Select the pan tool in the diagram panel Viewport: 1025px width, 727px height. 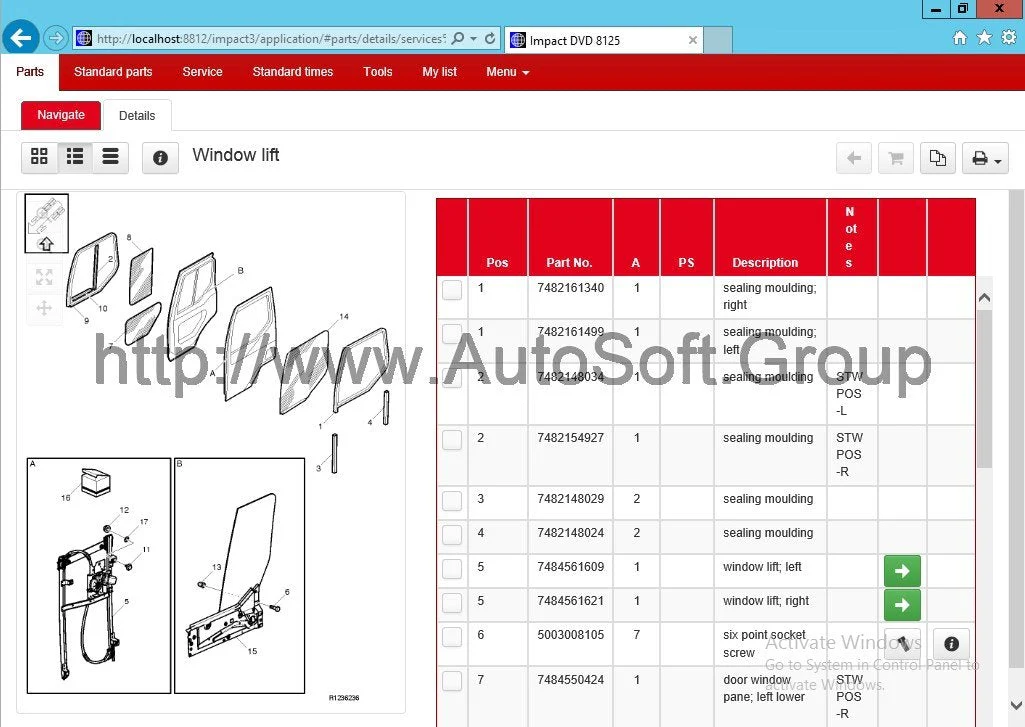[44, 308]
